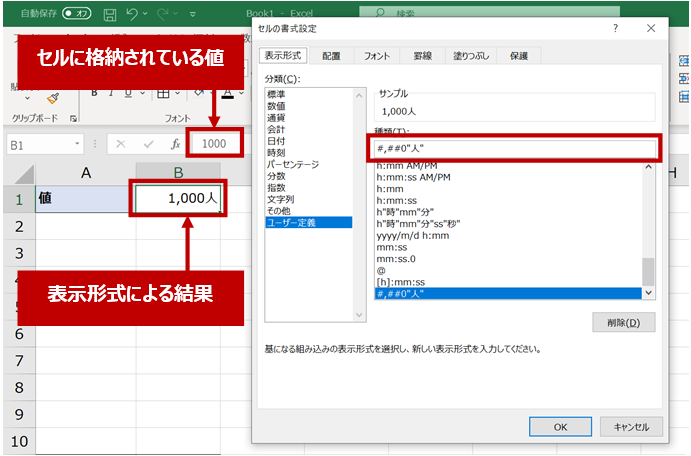The height and width of the screenshot is (456, 691).
Task: Expand the Name Box dropdown
Action: 79,144
